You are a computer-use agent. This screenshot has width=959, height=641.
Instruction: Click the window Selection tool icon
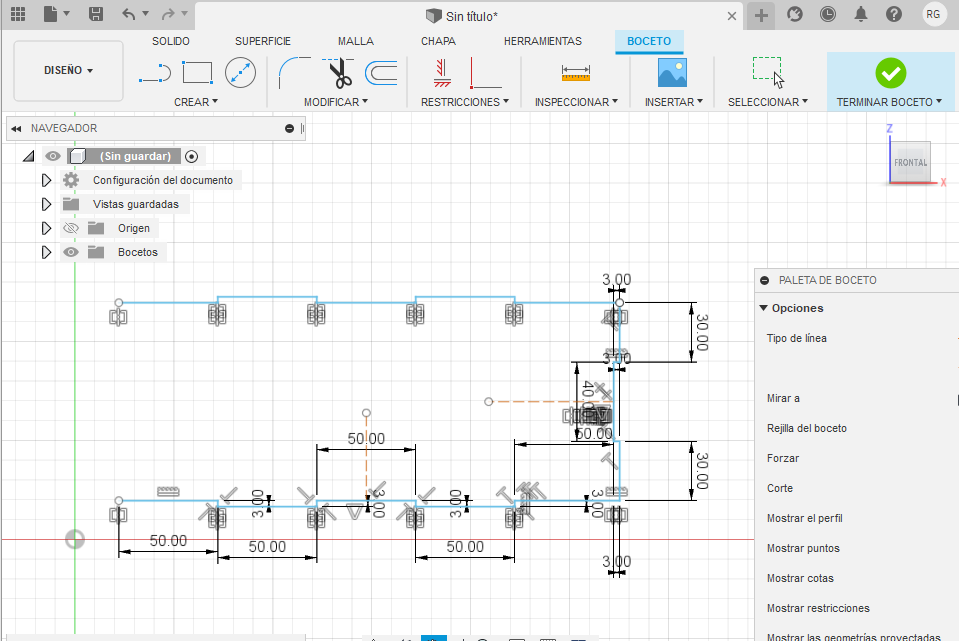coord(768,73)
